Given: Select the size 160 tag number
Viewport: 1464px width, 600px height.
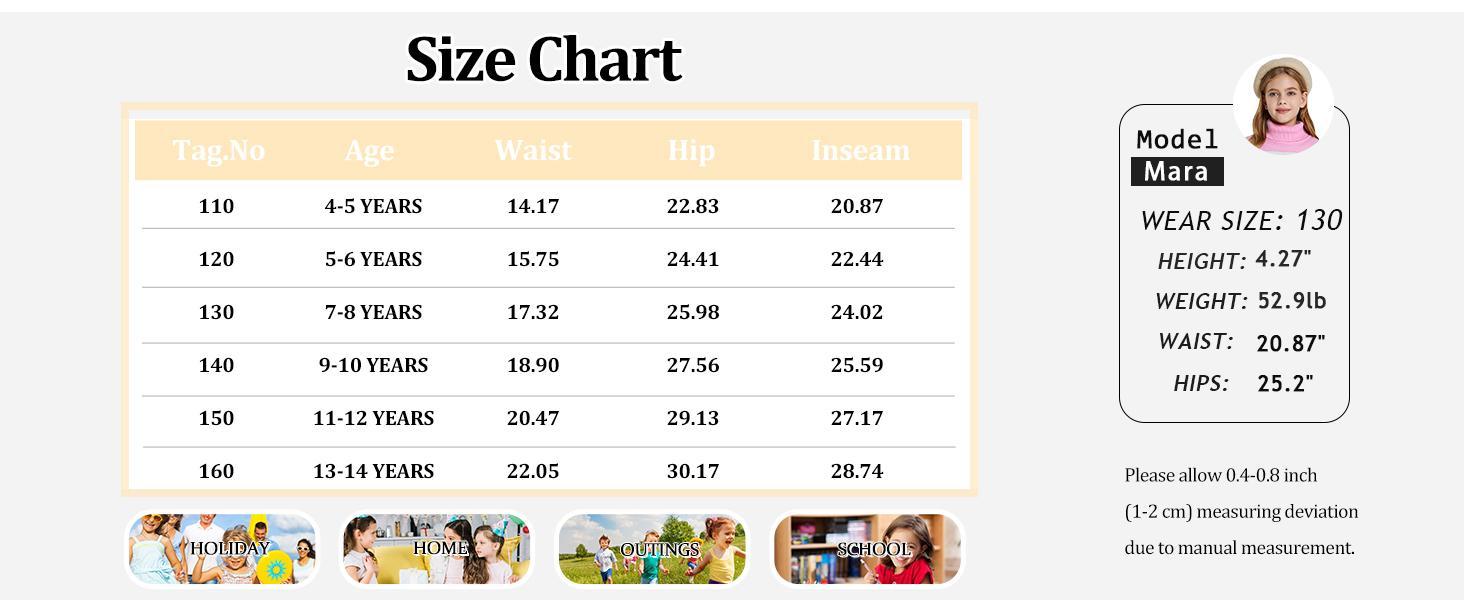Looking at the screenshot, I should click(216, 471).
